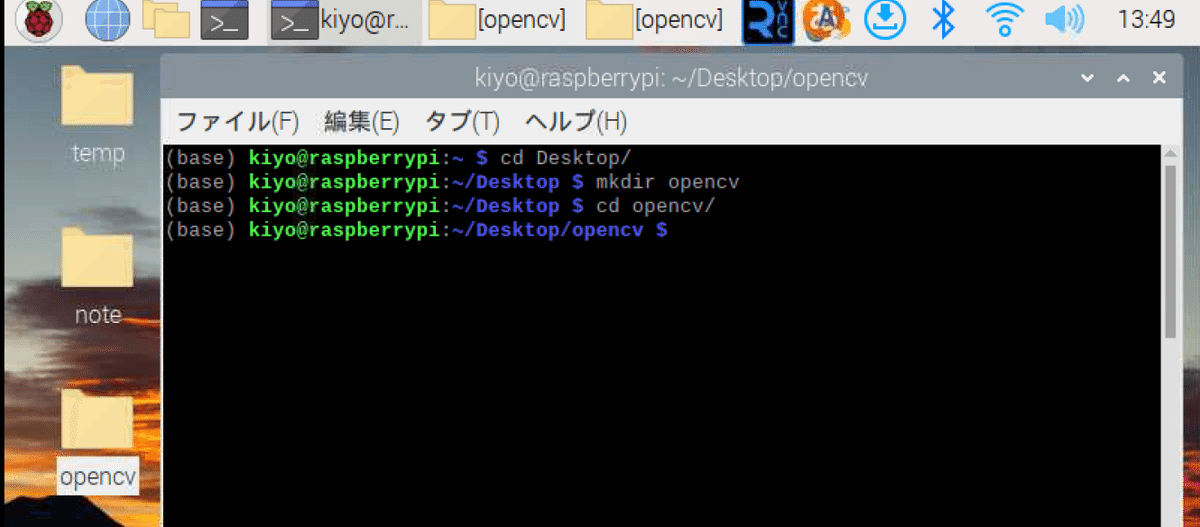Minimize the terminal window
1200x527 pixels.
pyautogui.click(x=1086, y=78)
